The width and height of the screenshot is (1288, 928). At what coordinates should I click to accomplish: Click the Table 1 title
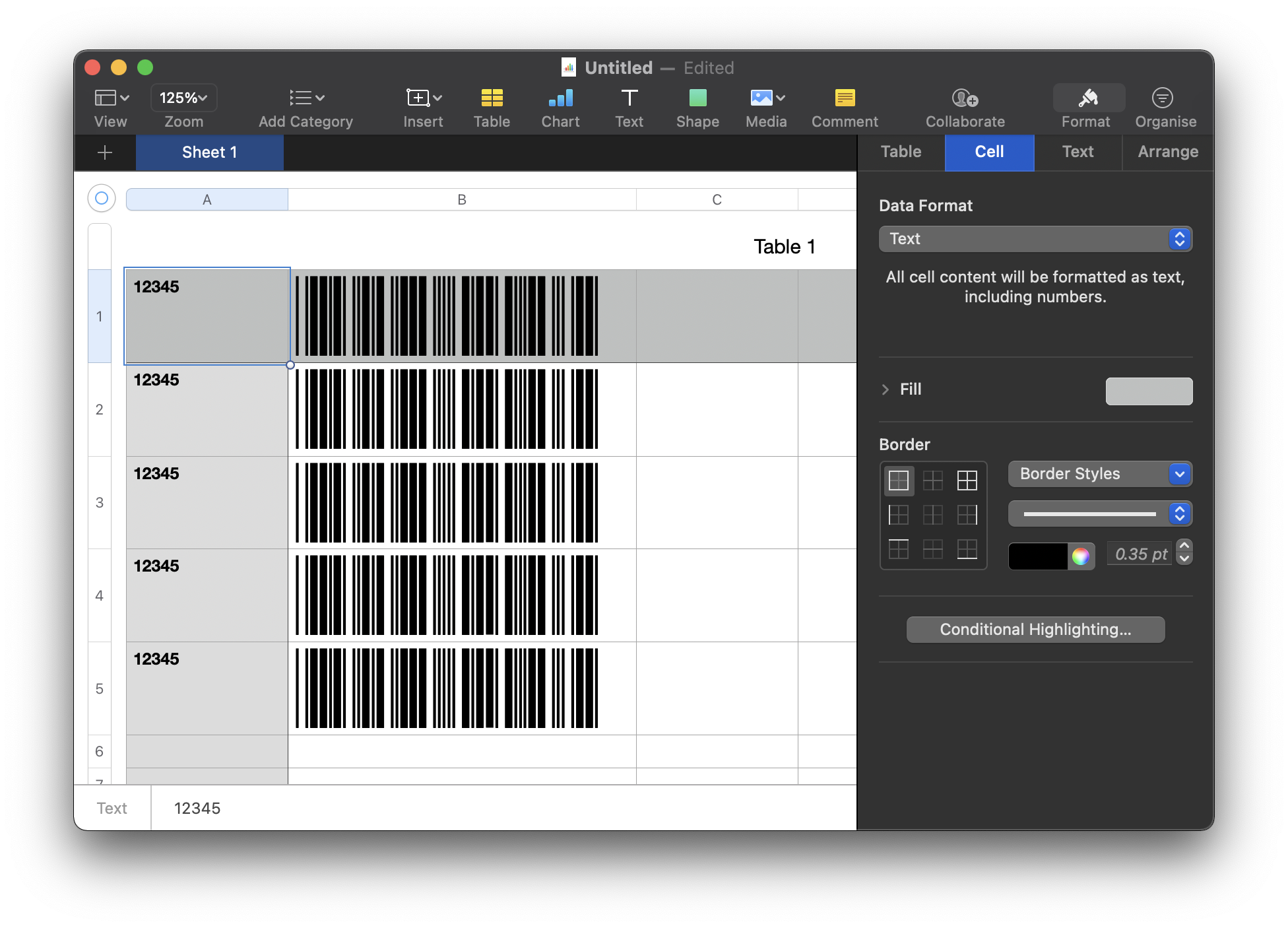pos(785,247)
